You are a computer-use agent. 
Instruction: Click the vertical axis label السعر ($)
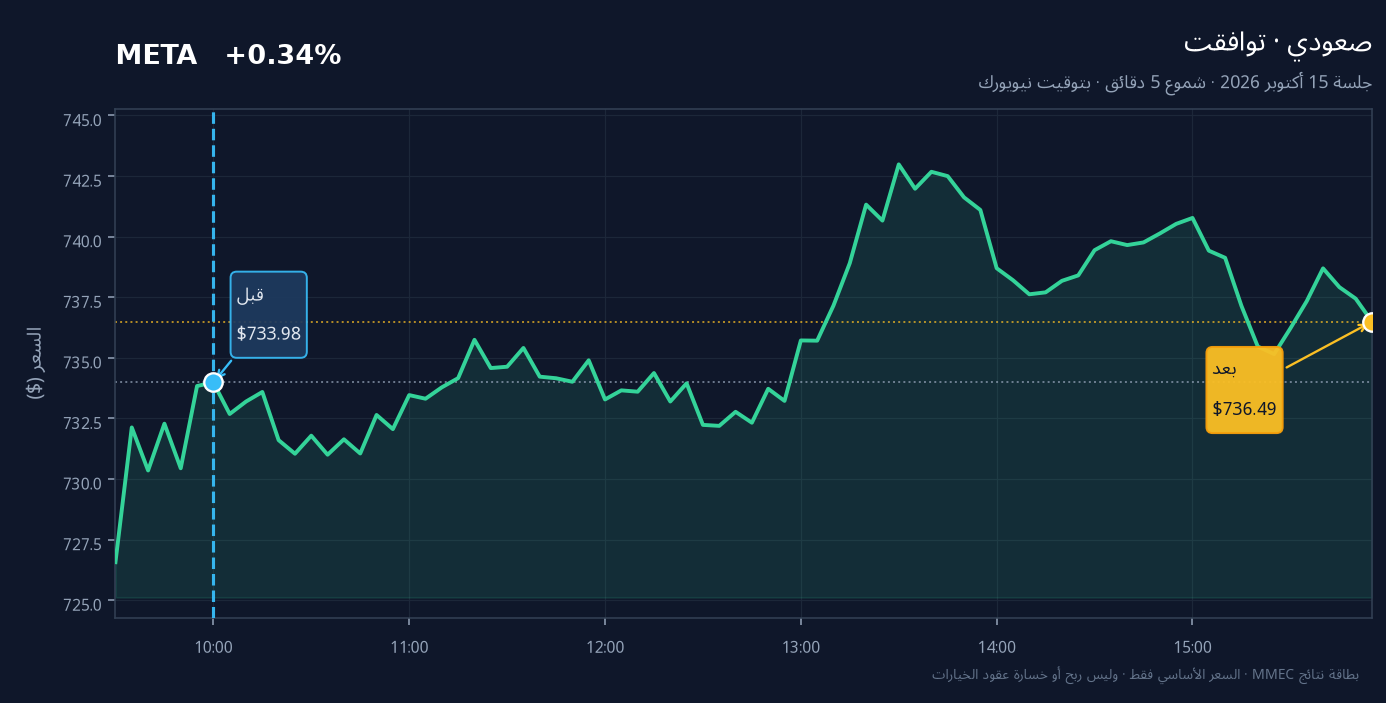click(35, 362)
